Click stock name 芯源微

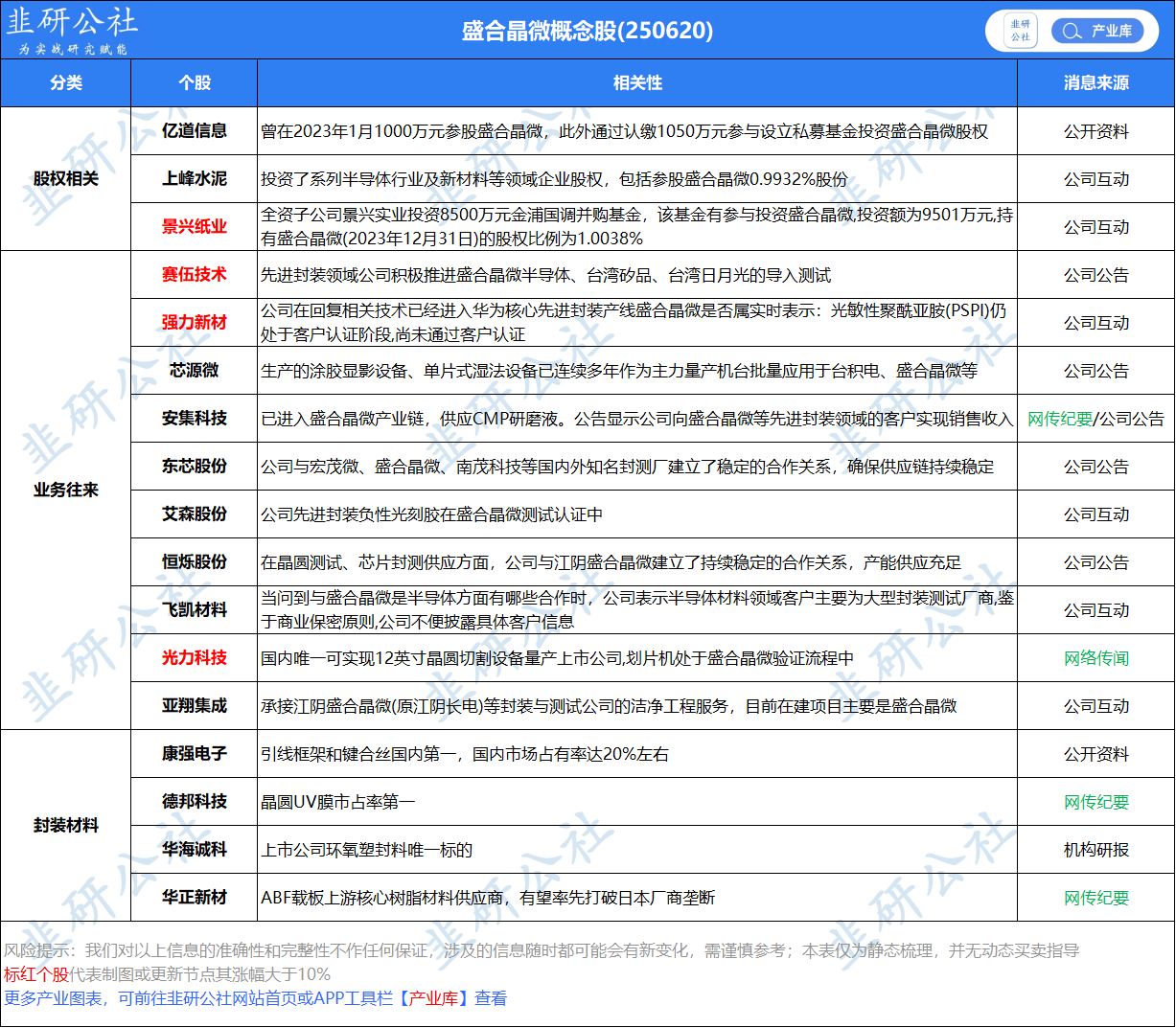[x=195, y=371]
